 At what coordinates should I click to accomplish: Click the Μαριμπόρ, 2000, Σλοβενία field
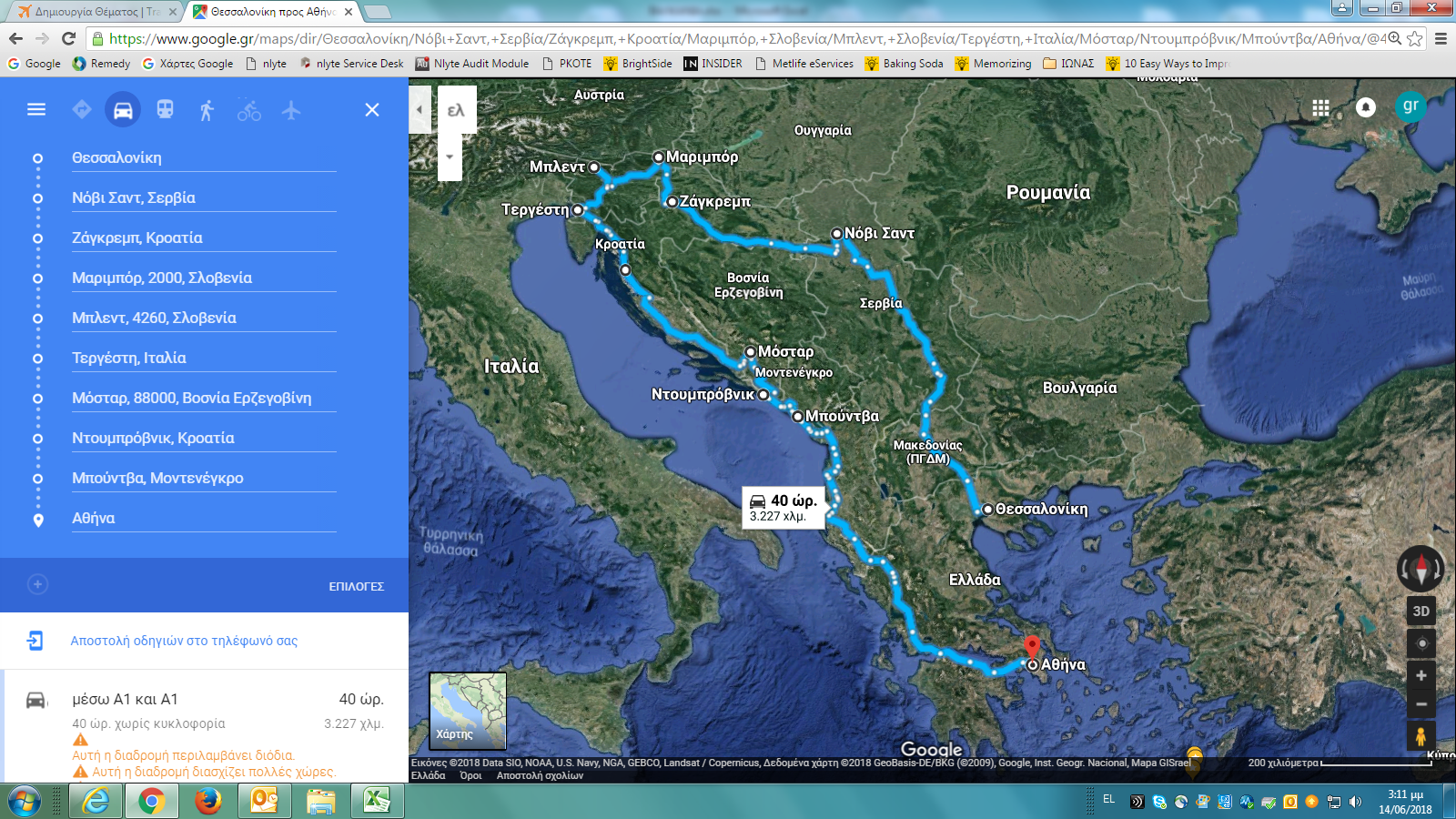[204, 278]
